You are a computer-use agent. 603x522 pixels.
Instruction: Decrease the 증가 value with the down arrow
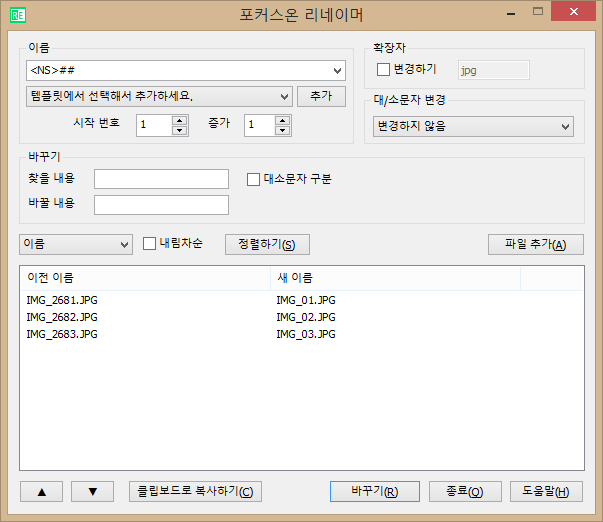click(x=282, y=130)
